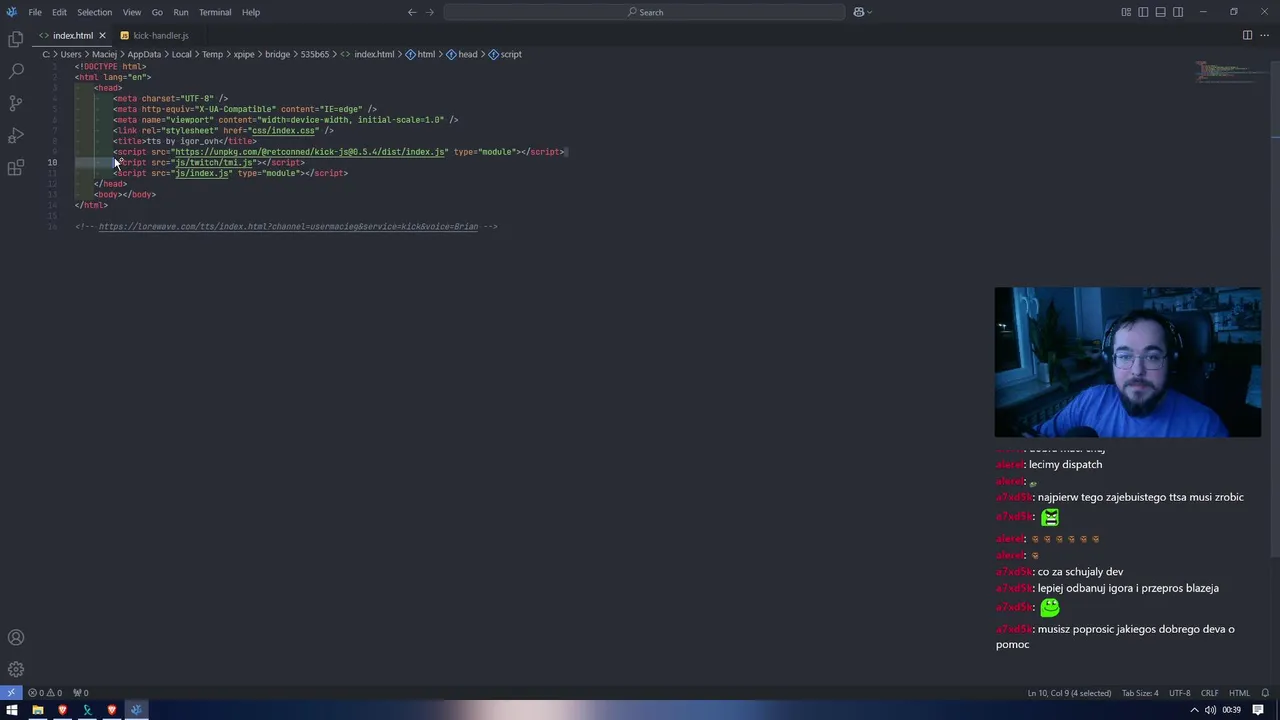This screenshot has height=720, width=1280.
Task: Open the Source Control view
Action: (x=16, y=103)
